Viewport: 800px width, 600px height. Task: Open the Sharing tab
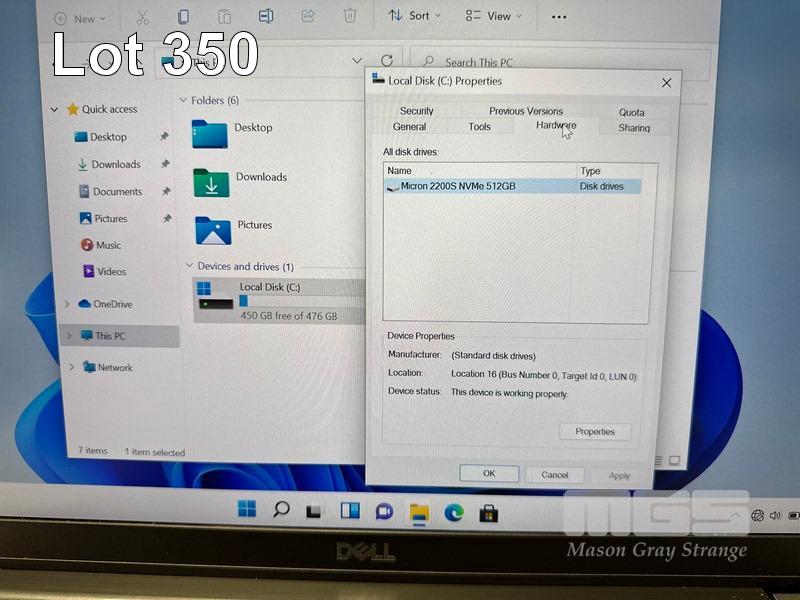pos(633,128)
